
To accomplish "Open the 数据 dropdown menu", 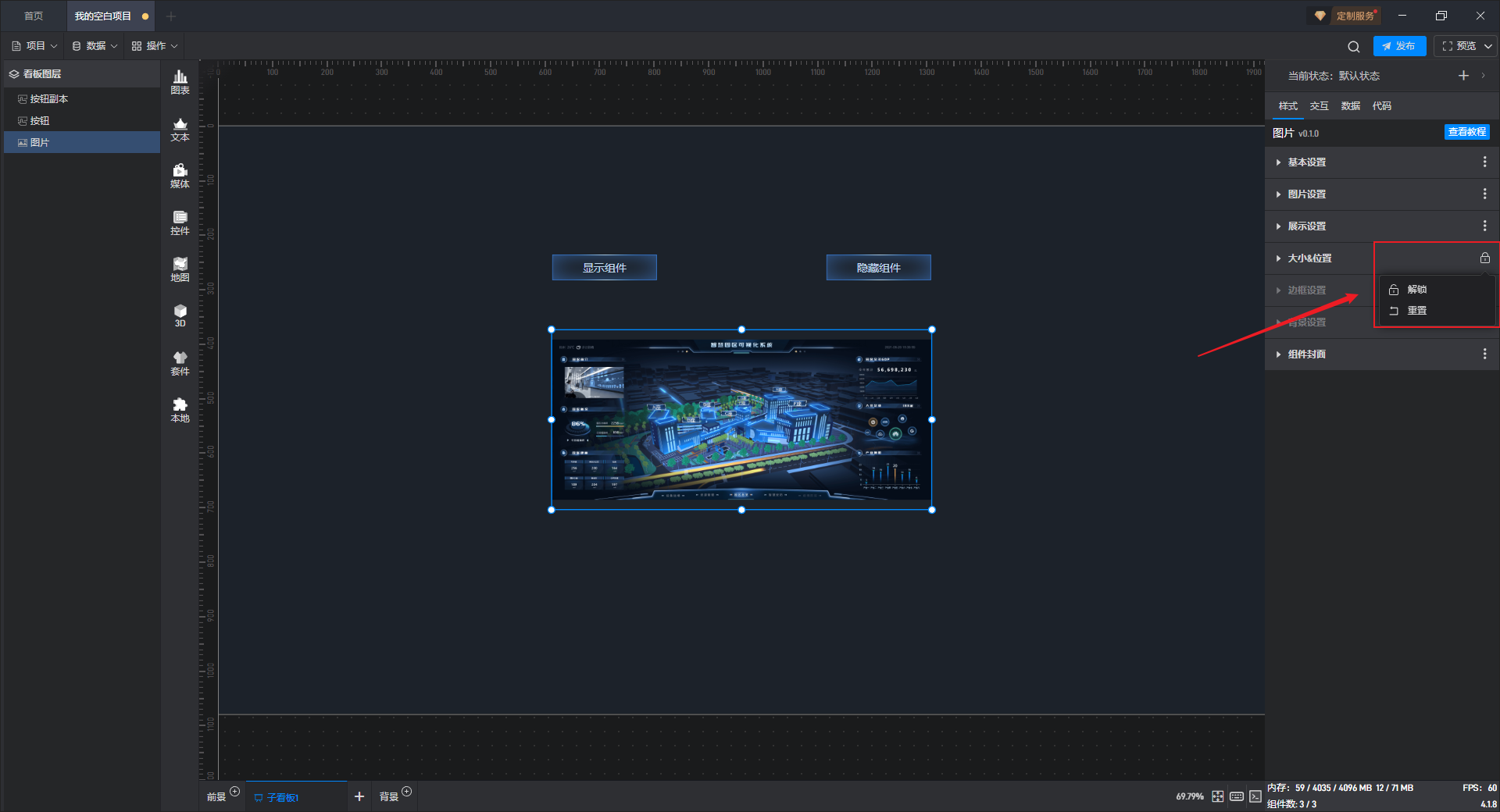I will pyautogui.click(x=95, y=46).
